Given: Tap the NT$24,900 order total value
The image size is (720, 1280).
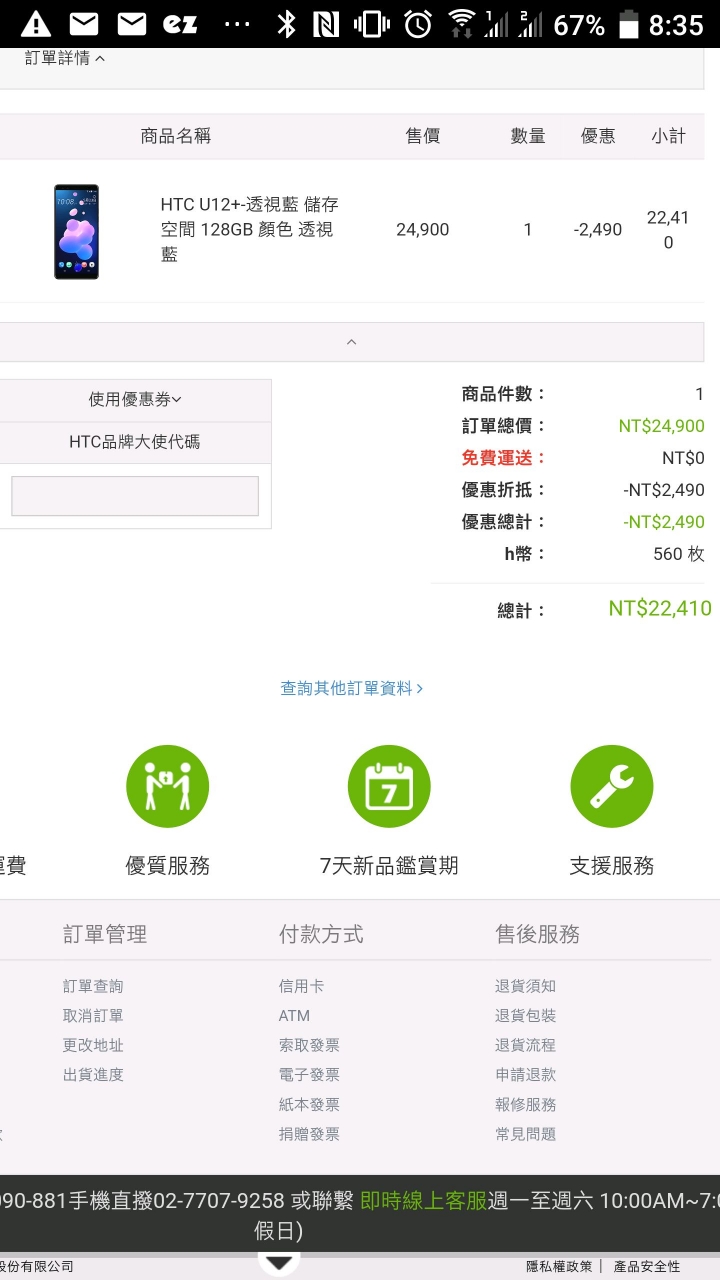Looking at the screenshot, I should [661, 426].
